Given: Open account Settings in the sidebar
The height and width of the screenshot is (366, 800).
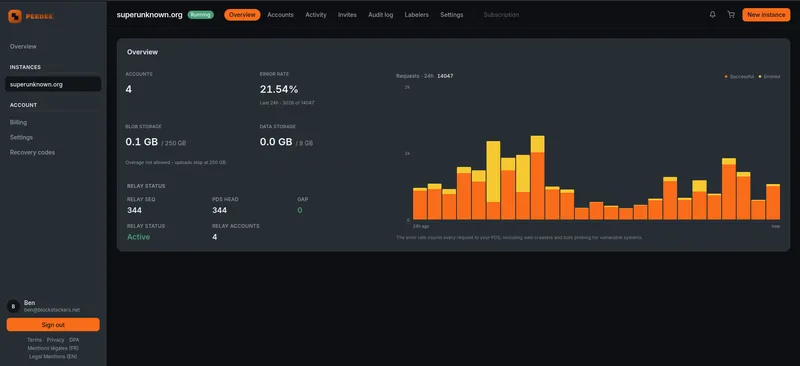Looking at the screenshot, I should click(21, 137).
